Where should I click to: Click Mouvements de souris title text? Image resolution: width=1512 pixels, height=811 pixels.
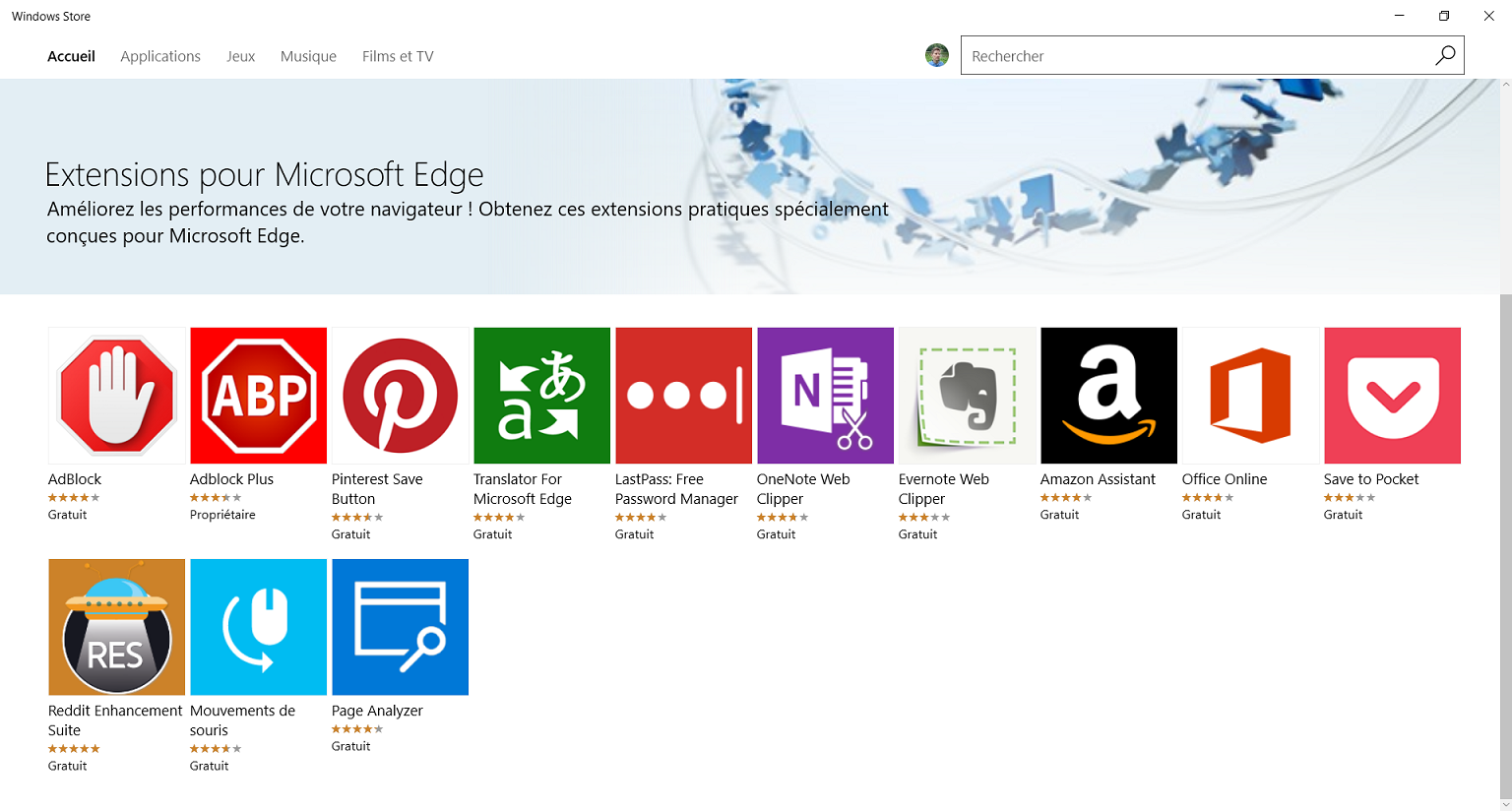(x=242, y=720)
